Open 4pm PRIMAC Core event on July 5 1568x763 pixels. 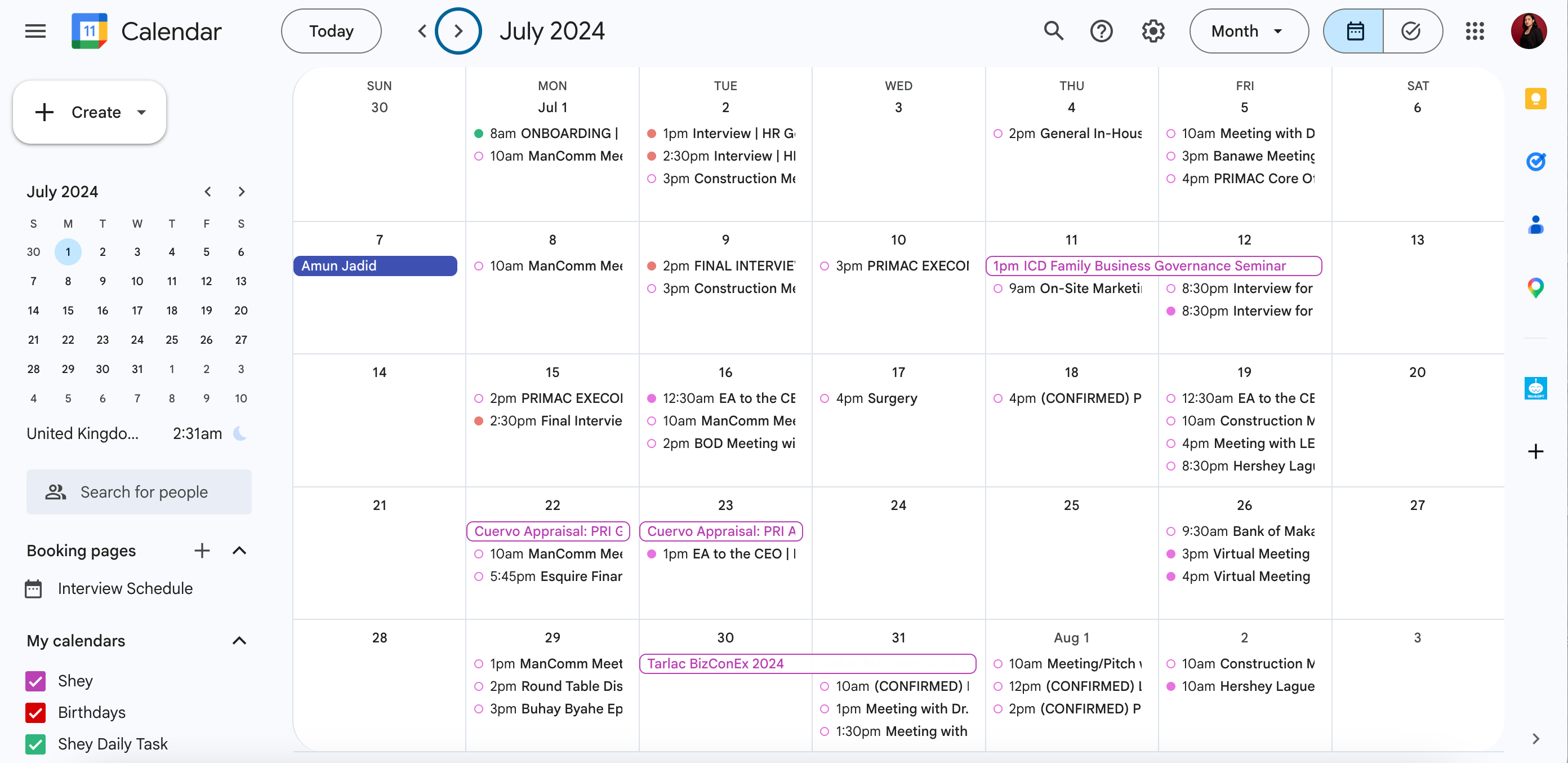(x=1240, y=179)
